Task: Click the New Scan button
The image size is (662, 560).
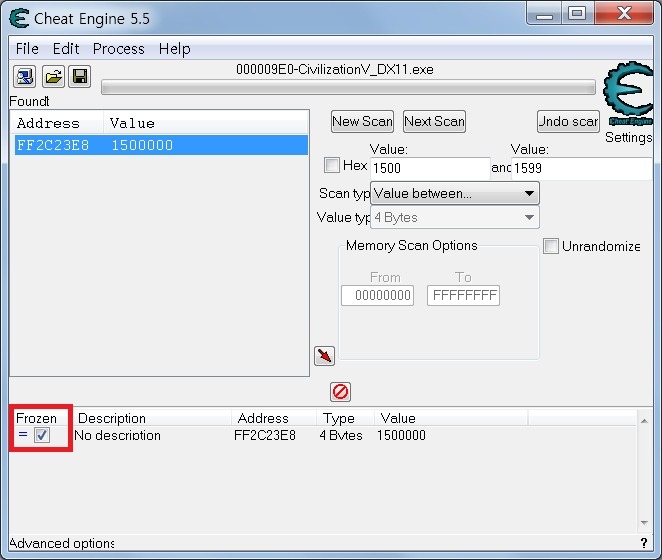Action: point(362,122)
